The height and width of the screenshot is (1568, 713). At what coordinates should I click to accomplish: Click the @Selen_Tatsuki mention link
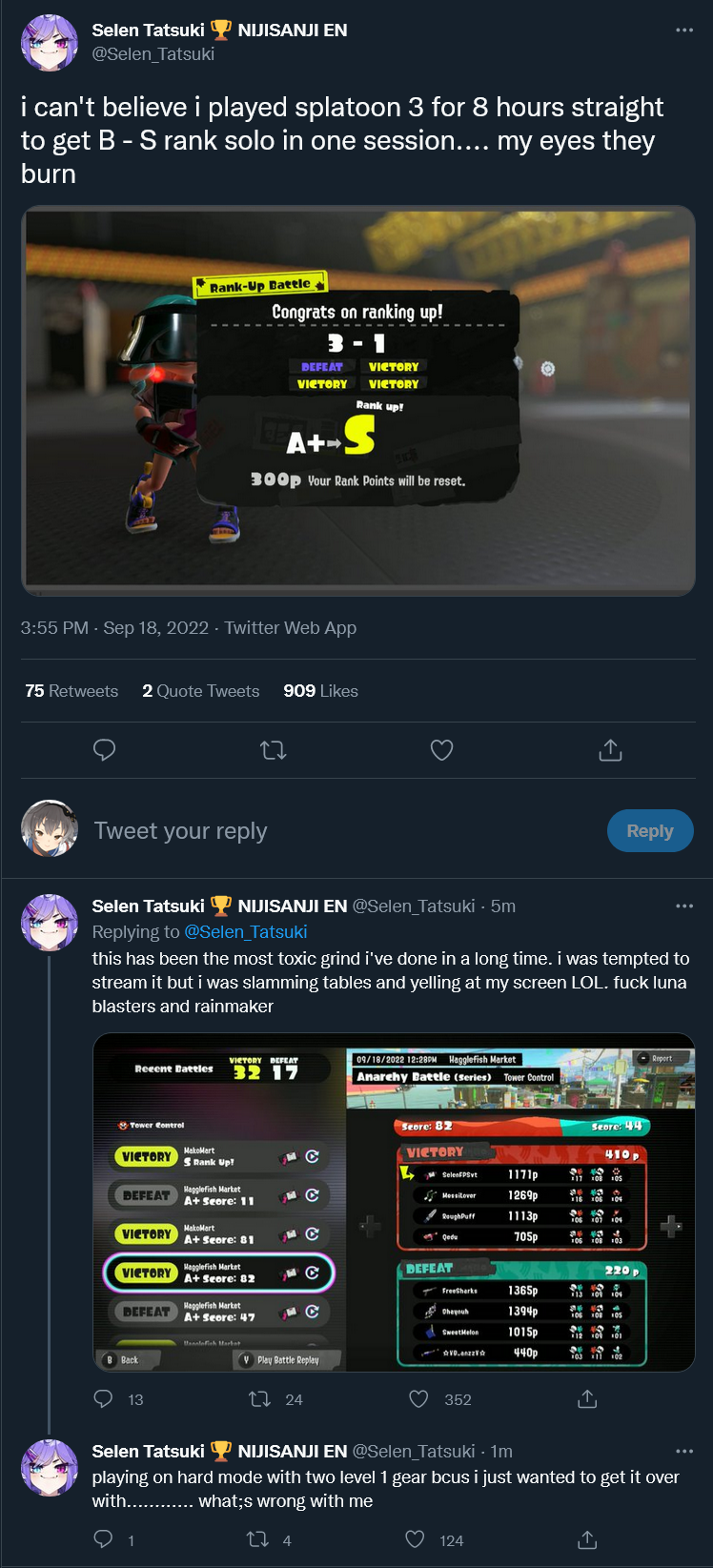pyautogui.click(x=245, y=931)
